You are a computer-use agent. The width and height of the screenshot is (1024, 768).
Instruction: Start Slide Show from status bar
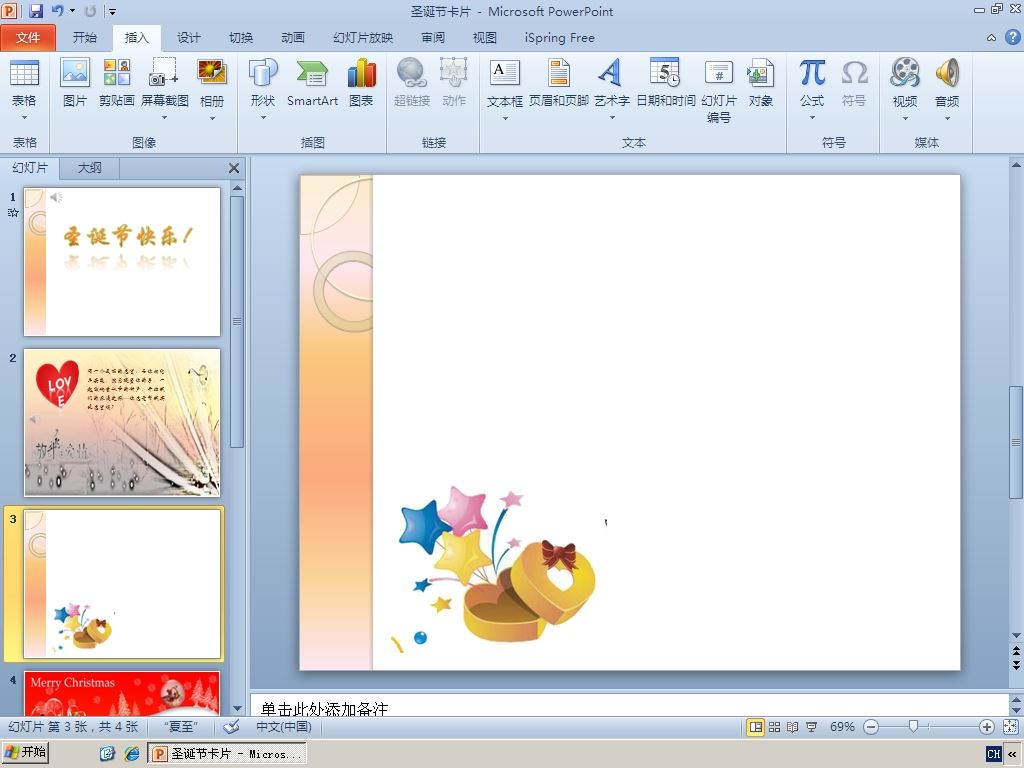811,727
